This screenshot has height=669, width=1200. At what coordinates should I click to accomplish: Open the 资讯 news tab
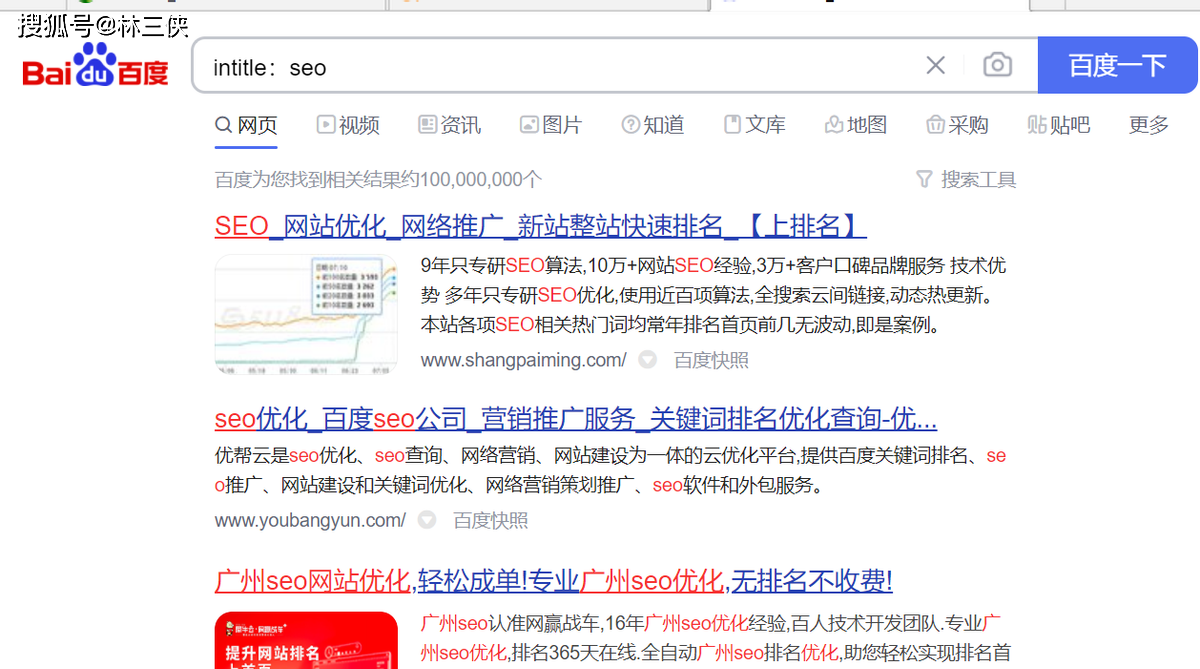(x=449, y=125)
